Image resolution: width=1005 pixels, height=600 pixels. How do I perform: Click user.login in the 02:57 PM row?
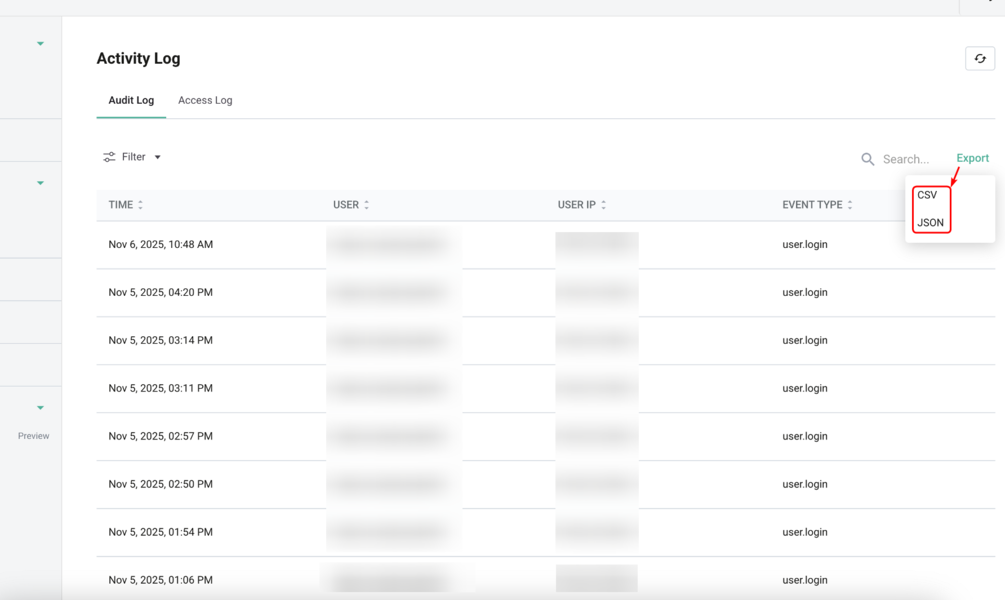click(x=804, y=436)
